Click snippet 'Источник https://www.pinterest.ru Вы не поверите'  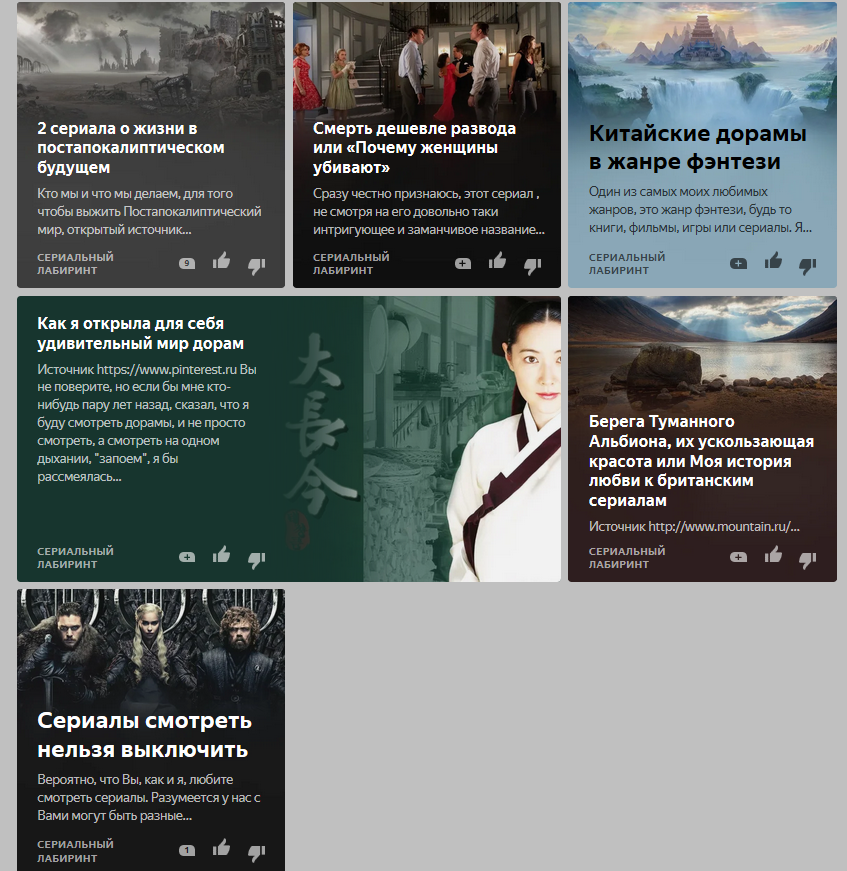point(147,423)
